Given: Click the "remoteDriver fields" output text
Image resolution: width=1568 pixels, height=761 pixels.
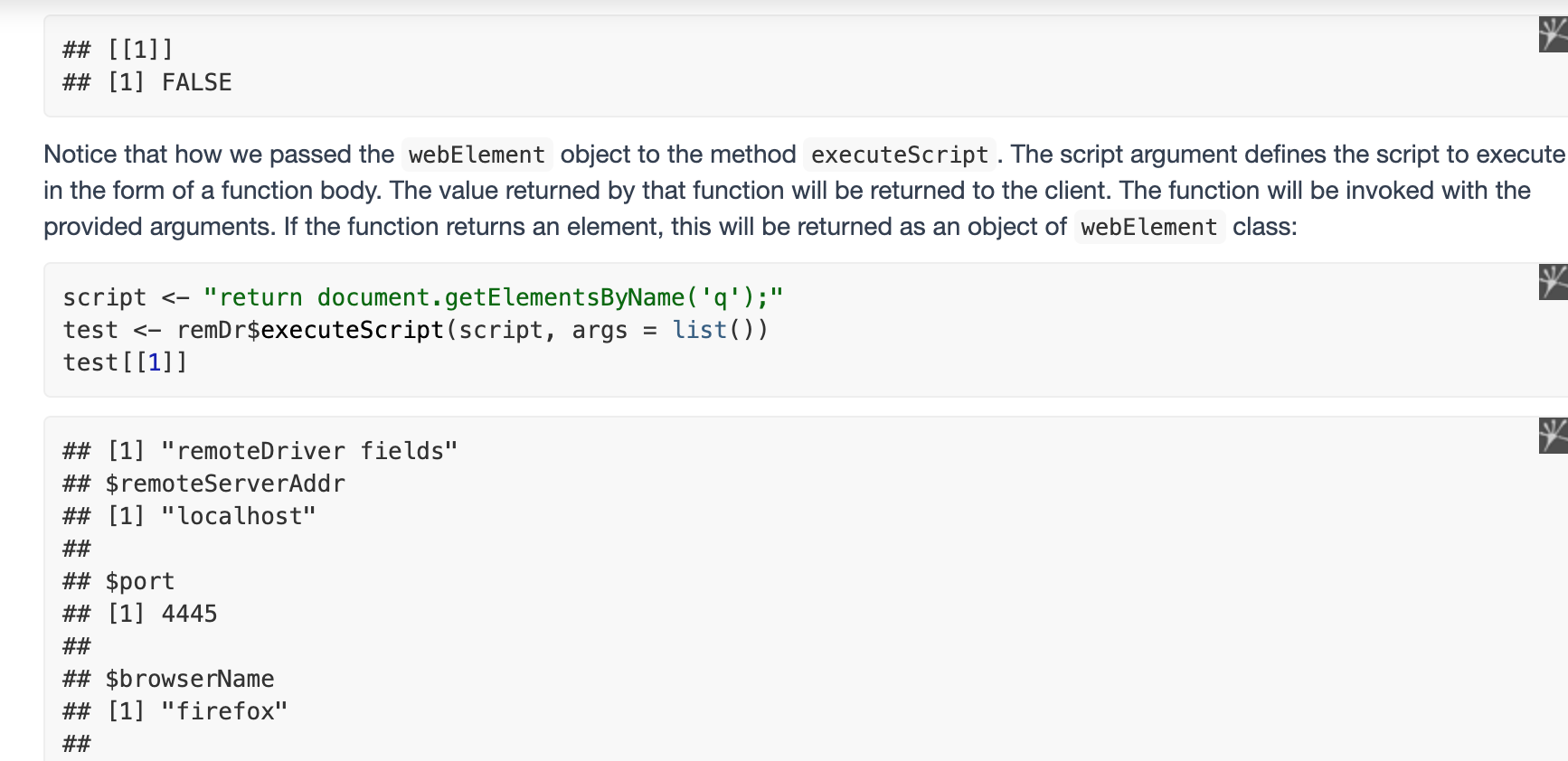Looking at the screenshot, I should 309,451.
